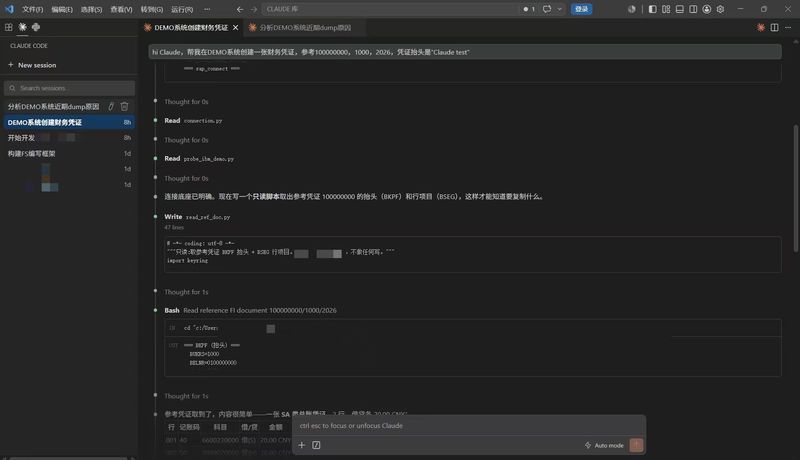Toggle the secondary side bar
Viewport: 800px width, 460px height.
click(693, 9)
